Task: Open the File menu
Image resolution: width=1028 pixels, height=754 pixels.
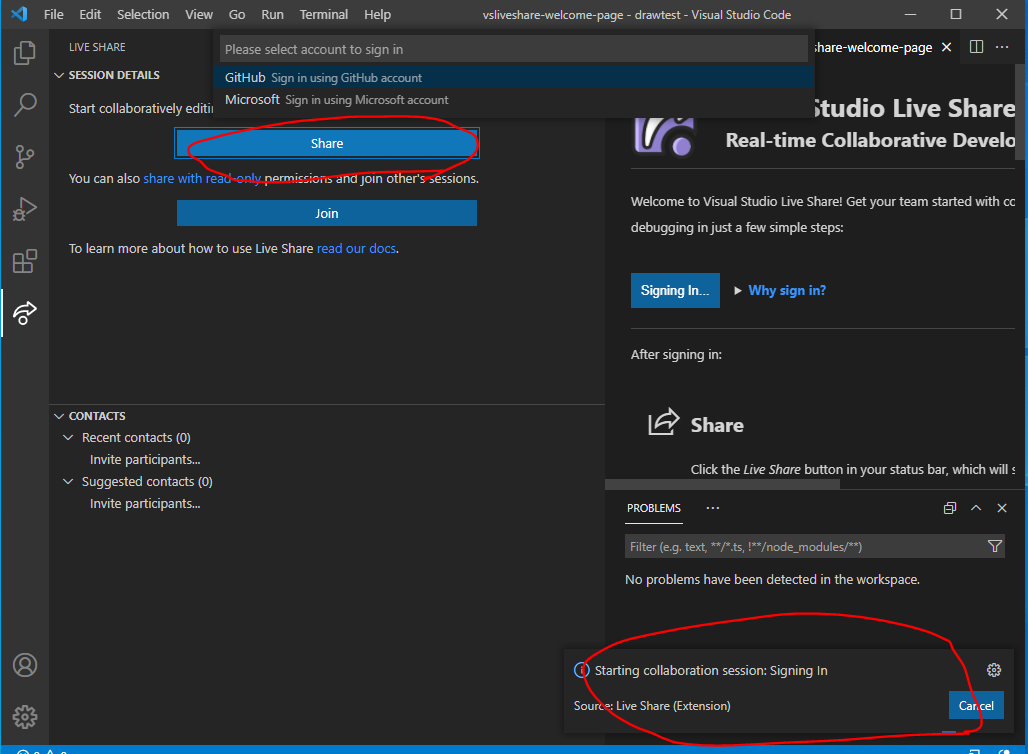Action: click(x=54, y=14)
